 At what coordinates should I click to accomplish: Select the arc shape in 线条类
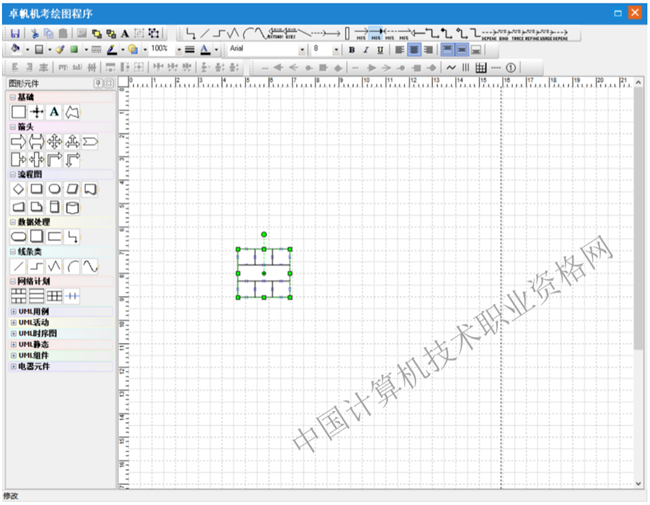(x=72, y=266)
